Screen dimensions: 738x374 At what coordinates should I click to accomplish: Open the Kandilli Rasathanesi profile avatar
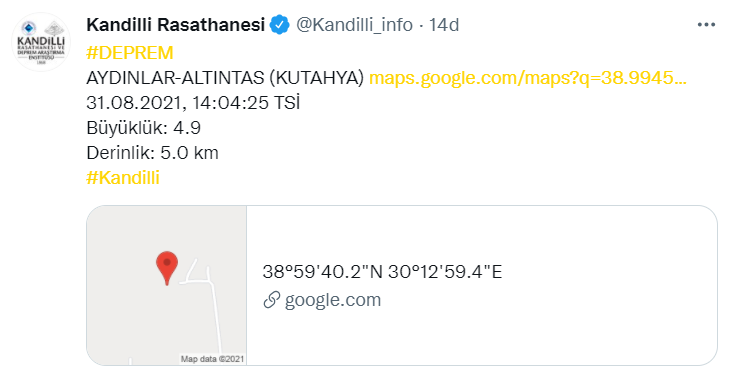[x=41, y=42]
